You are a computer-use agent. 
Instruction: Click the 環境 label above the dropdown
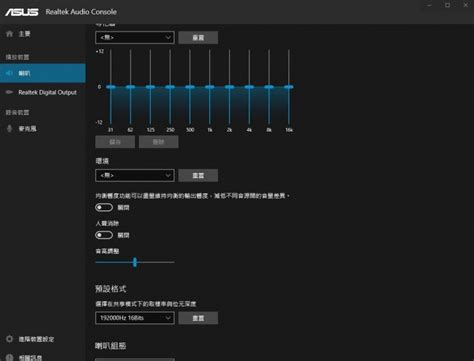click(x=102, y=161)
